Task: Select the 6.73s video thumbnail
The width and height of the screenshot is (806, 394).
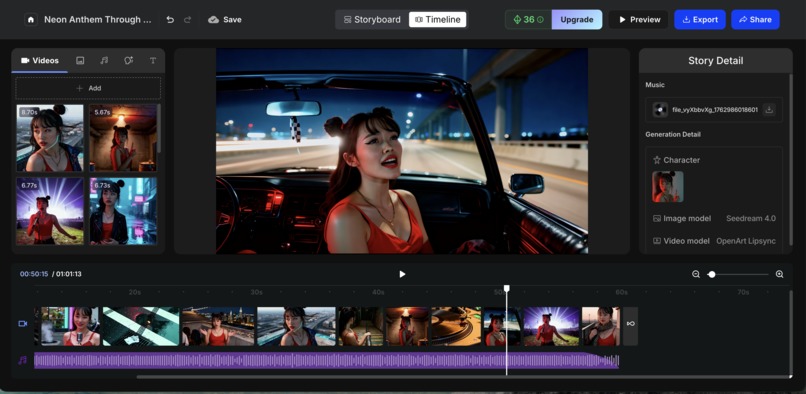Action: 123,211
